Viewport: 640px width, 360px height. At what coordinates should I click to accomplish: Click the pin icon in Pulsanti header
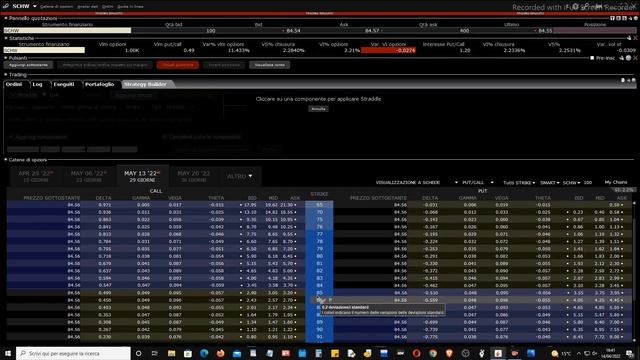coord(622,58)
